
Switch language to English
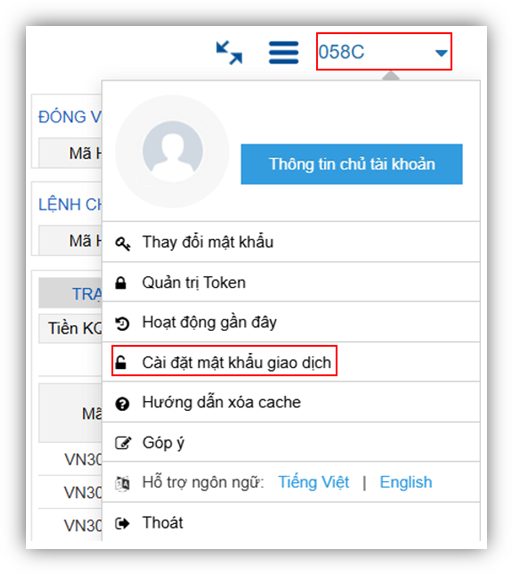coord(406,482)
